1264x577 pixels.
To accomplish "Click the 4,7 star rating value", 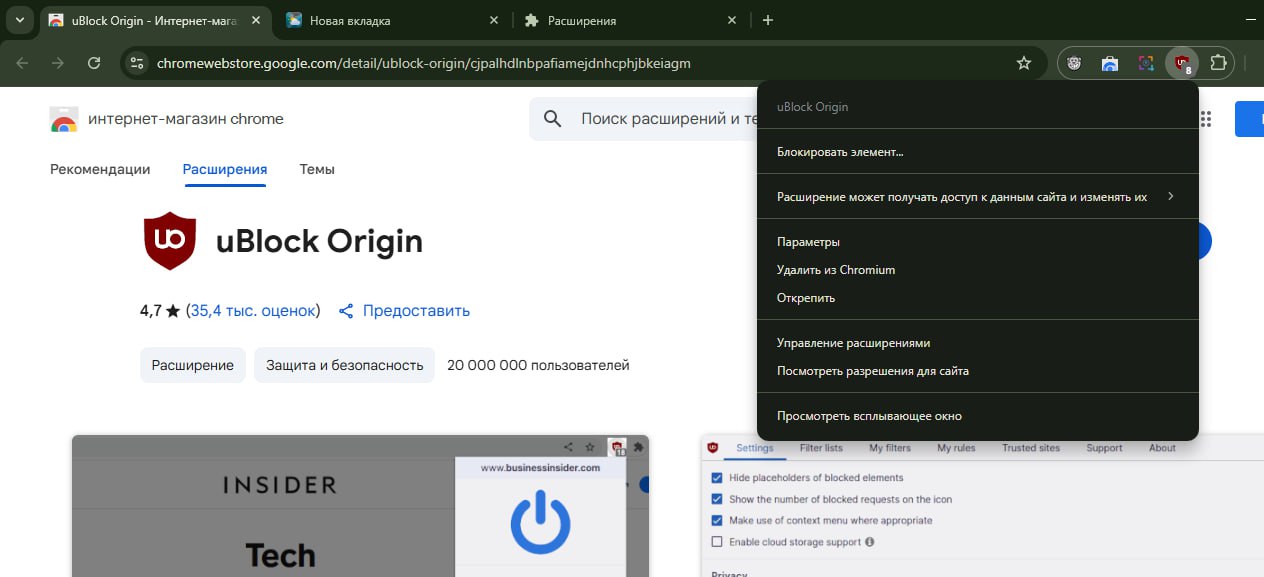I will click(x=160, y=311).
